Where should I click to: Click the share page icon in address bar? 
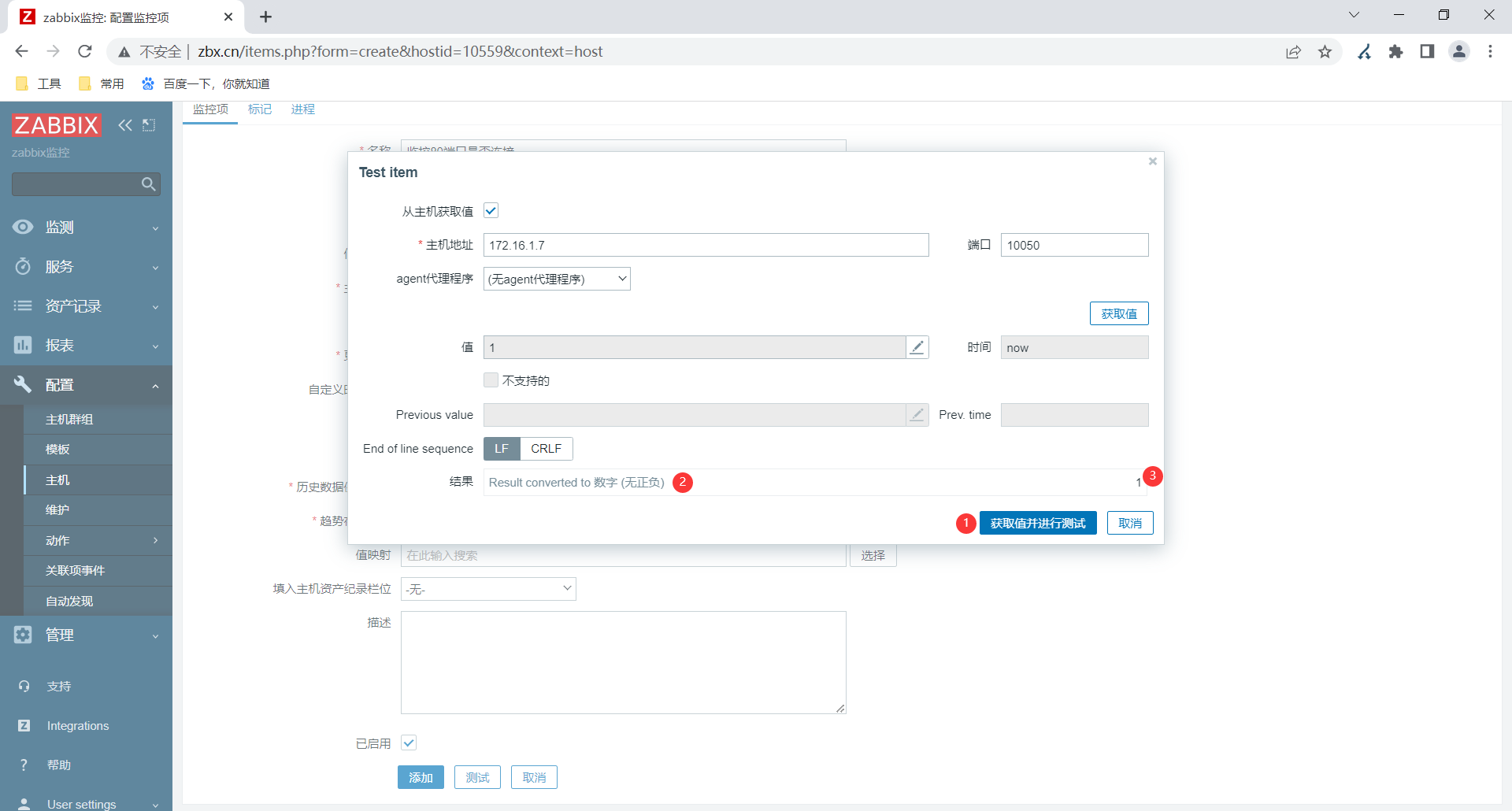click(x=1293, y=52)
